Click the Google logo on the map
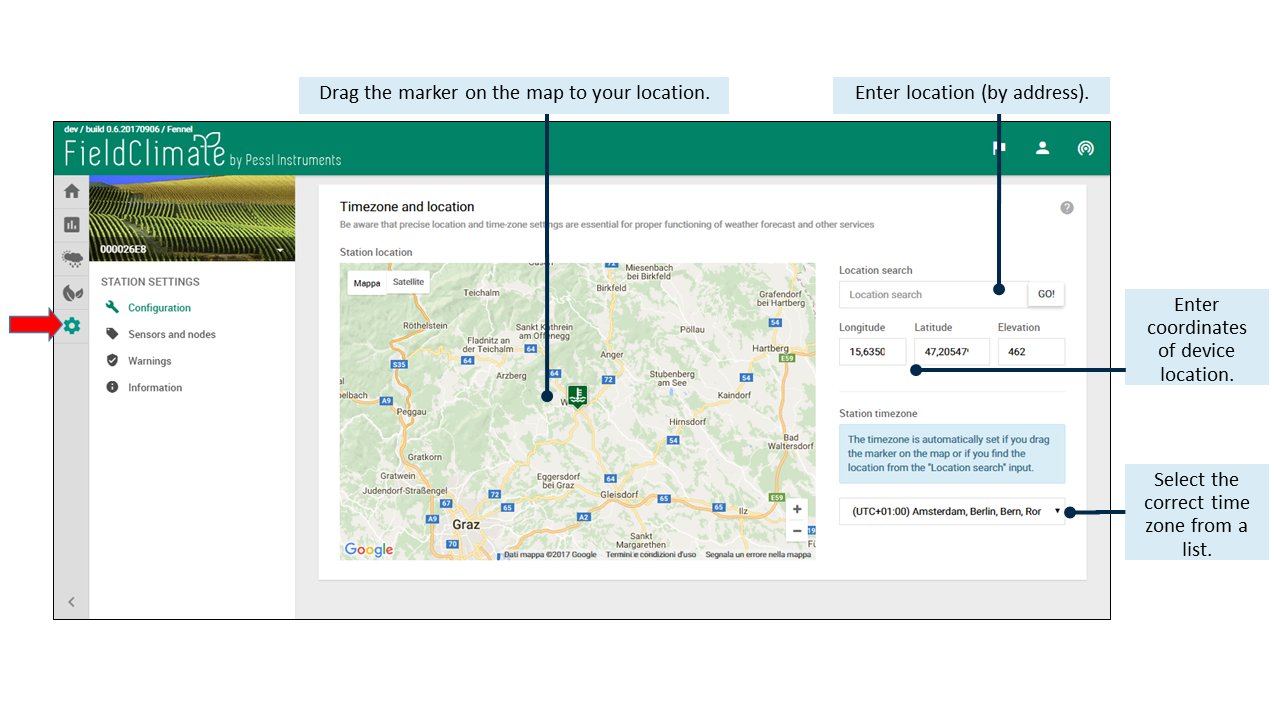 [x=369, y=549]
